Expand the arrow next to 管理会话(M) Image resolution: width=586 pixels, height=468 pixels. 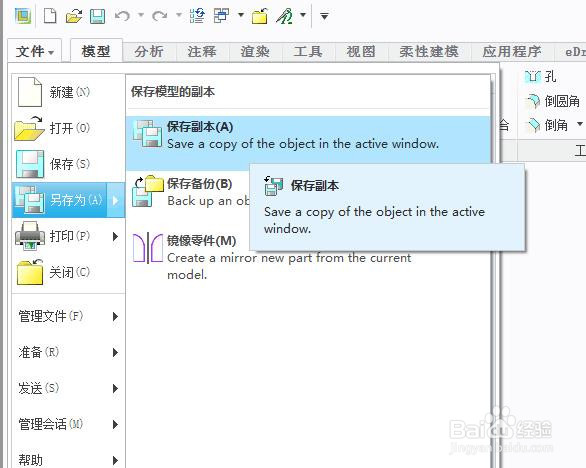[x=115, y=424]
